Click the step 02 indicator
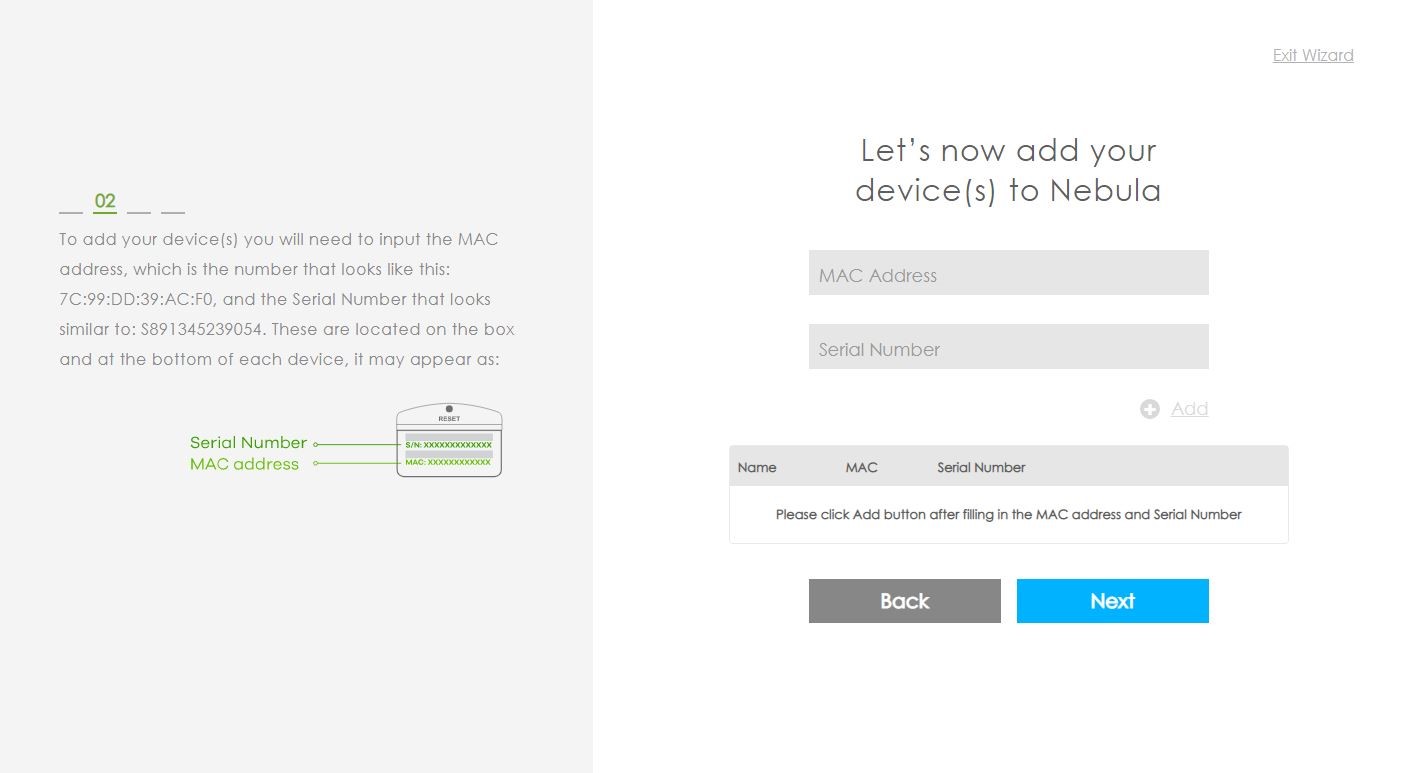 [105, 201]
